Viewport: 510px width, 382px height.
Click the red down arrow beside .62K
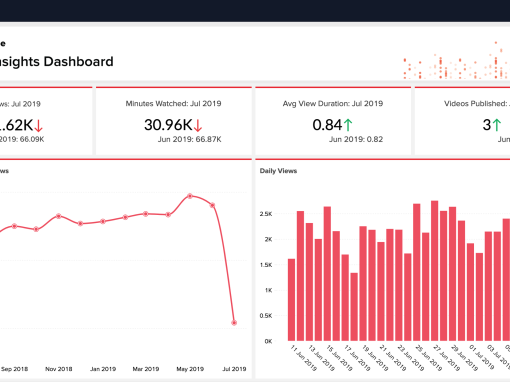pos(39,126)
